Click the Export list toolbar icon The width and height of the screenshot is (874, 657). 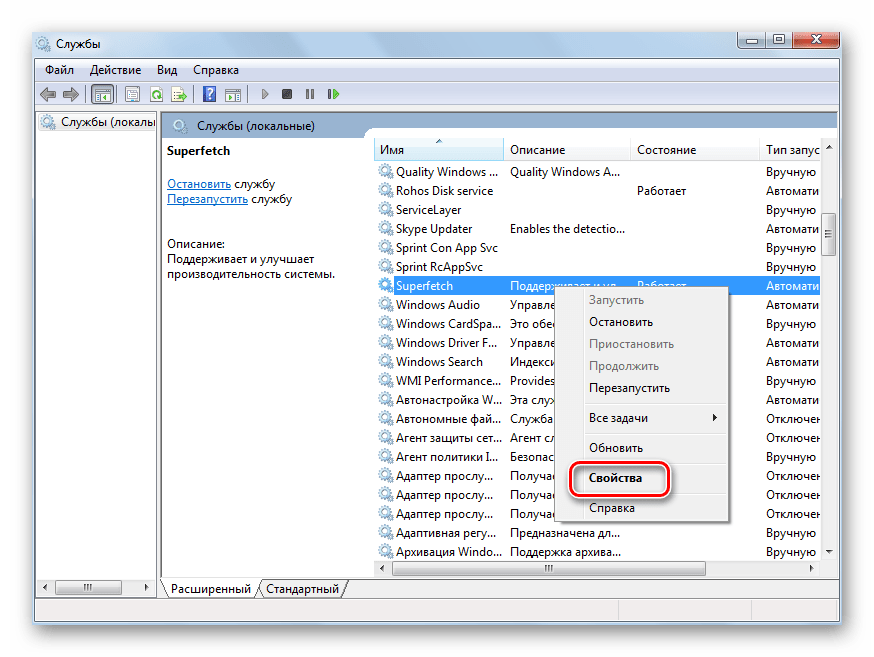click(179, 94)
